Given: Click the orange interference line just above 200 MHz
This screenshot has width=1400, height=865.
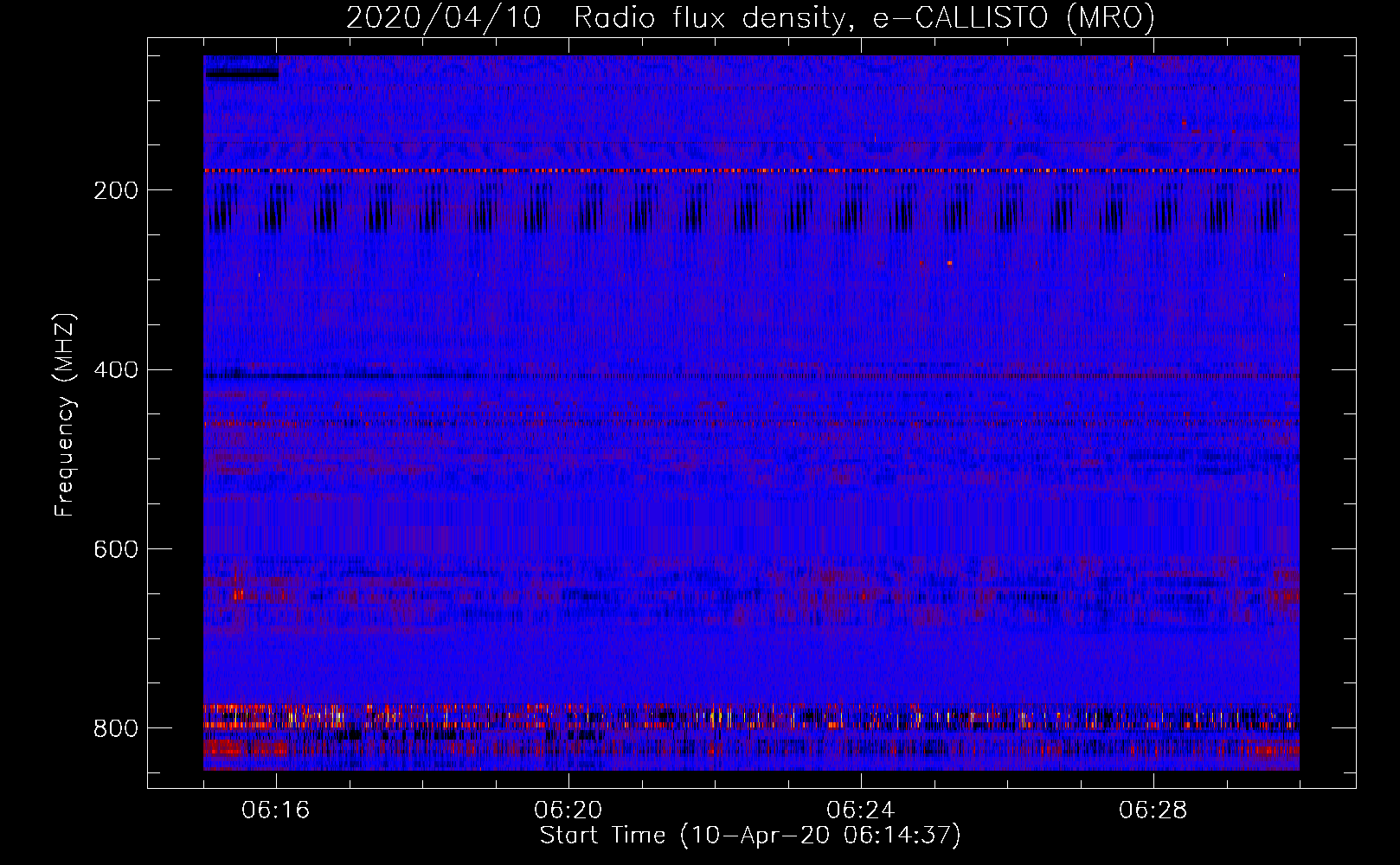Looking at the screenshot, I should click(x=751, y=171).
